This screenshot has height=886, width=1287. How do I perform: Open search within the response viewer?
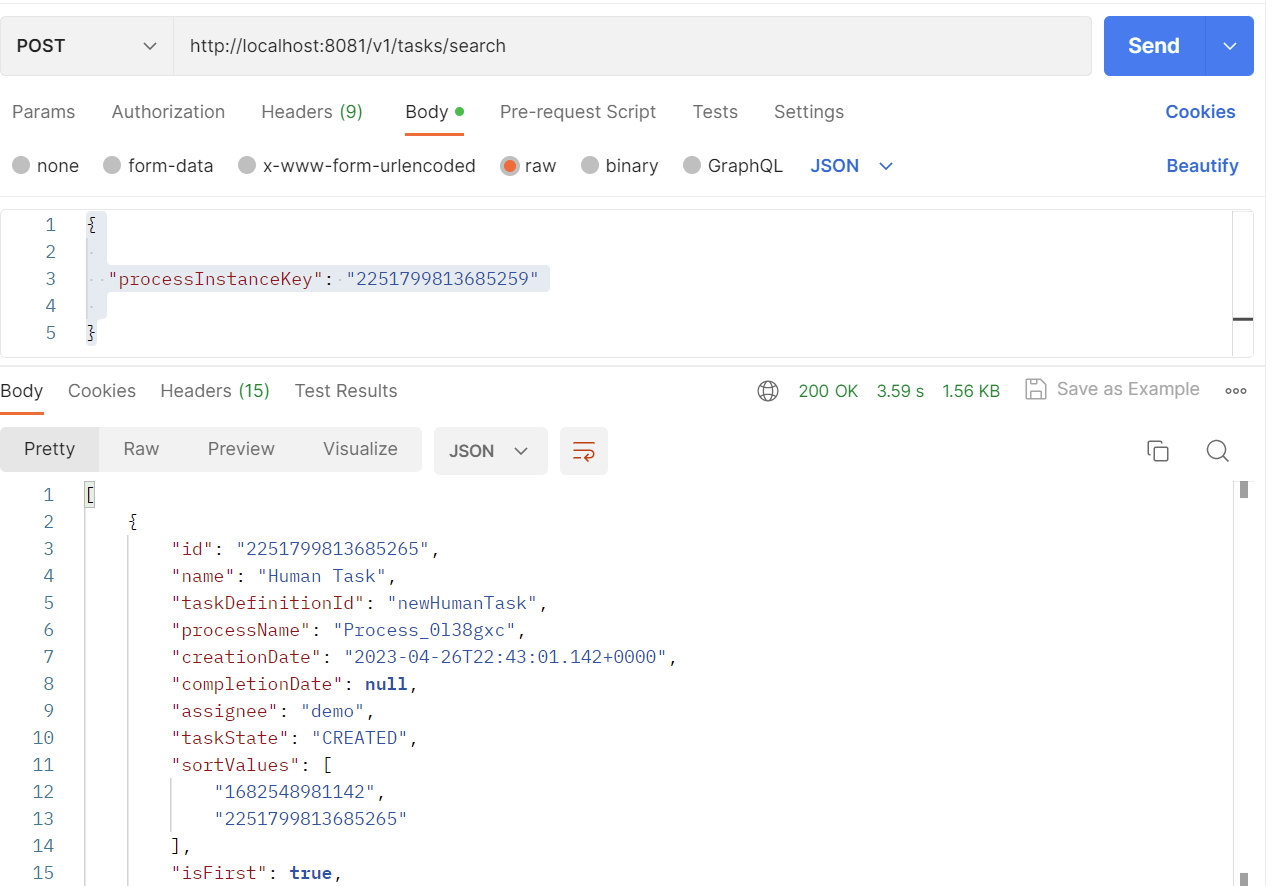click(1217, 451)
